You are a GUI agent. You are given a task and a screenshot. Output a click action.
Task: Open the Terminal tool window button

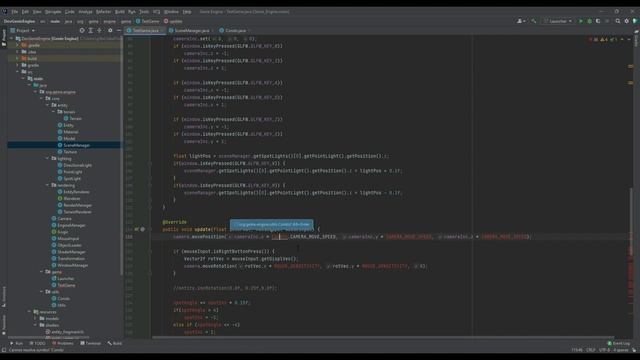point(91,343)
